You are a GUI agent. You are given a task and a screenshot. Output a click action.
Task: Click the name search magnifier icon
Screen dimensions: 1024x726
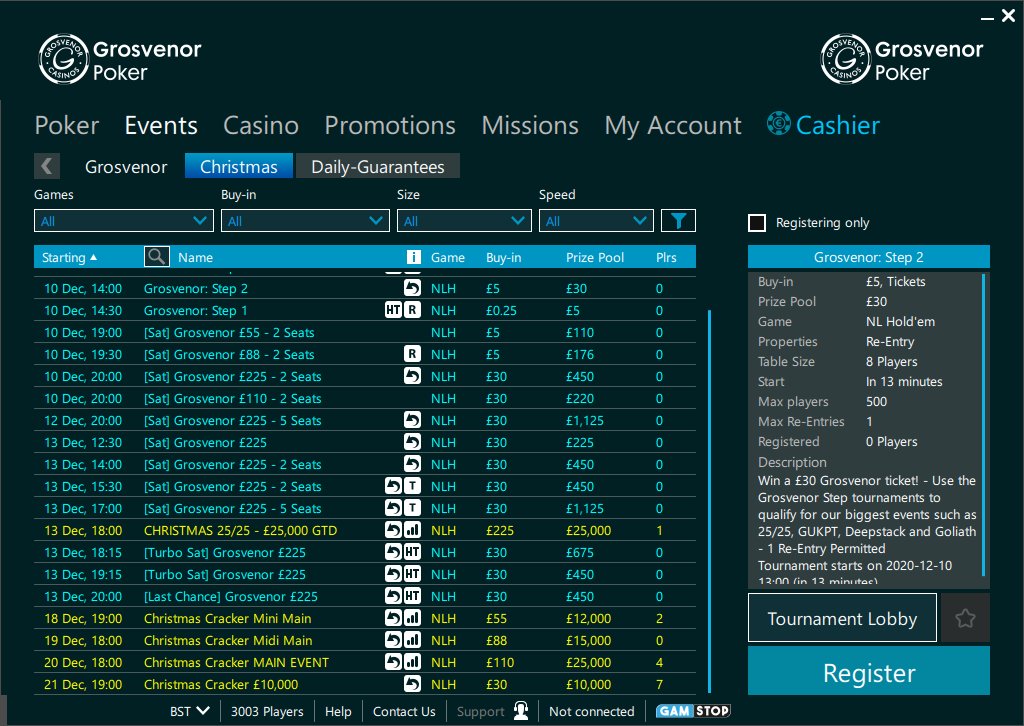tap(157, 257)
